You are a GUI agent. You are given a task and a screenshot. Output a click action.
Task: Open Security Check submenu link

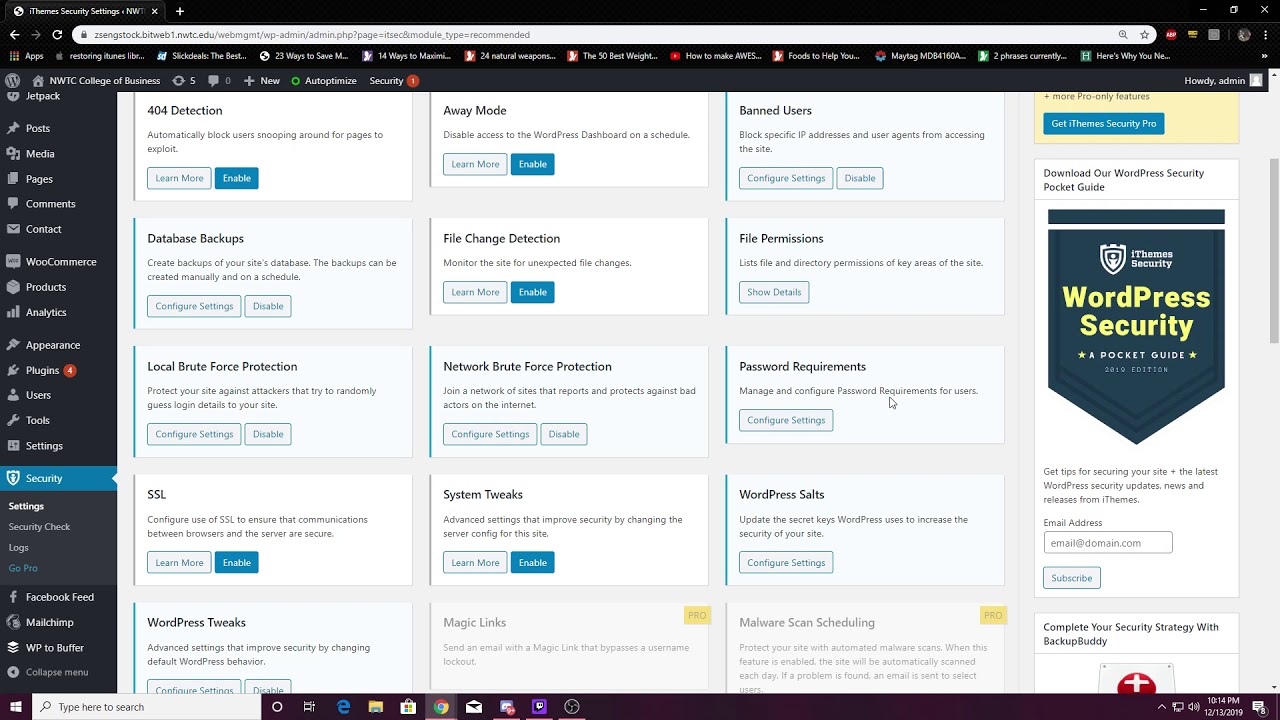point(39,527)
